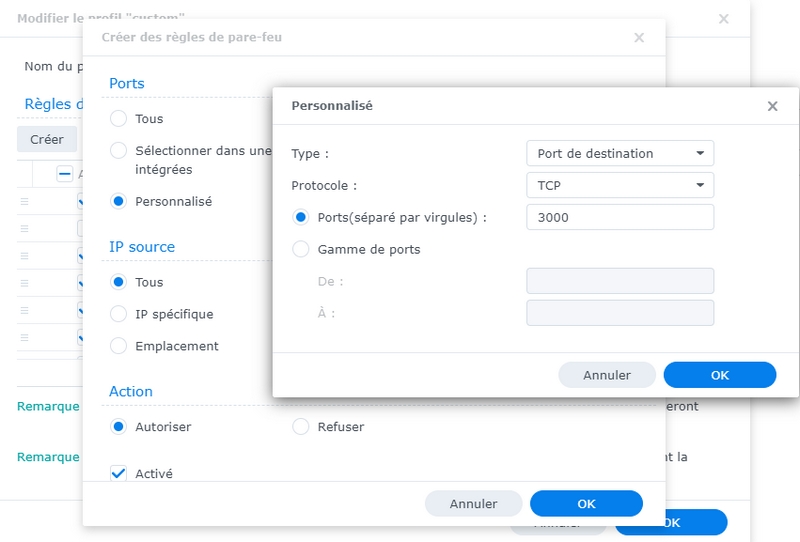Select the Personnalisé ports radio button
The width and height of the screenshot is (800, 542).
[118, 201]
